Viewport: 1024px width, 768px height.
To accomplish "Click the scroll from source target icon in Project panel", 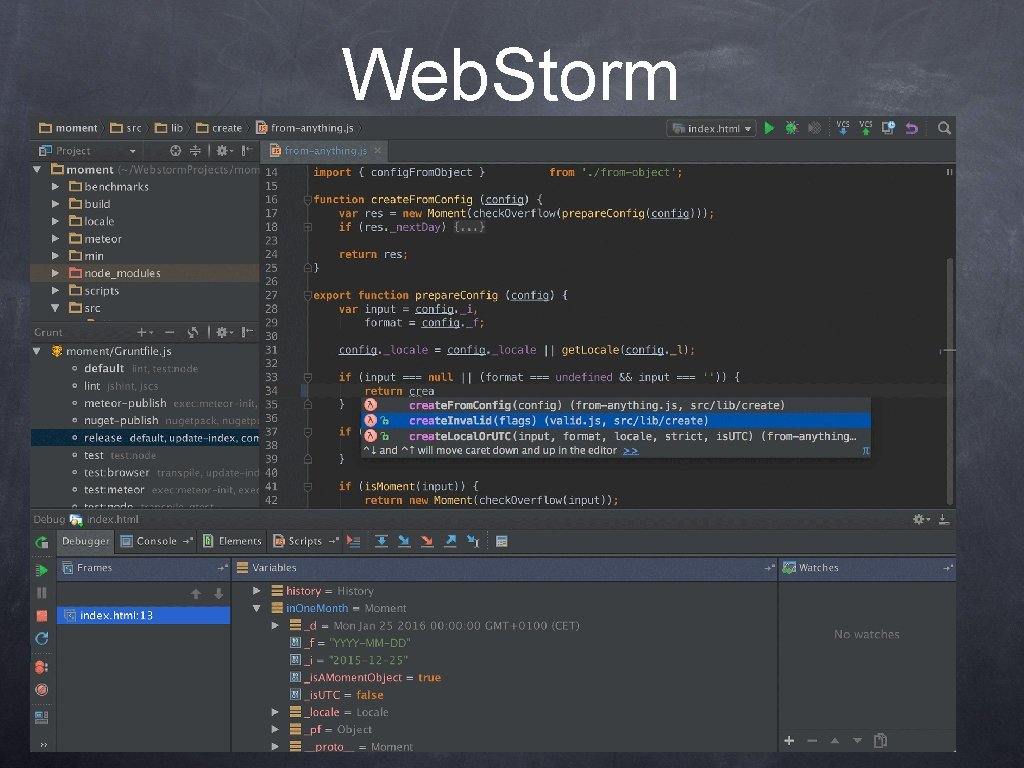I will (175, 151).
